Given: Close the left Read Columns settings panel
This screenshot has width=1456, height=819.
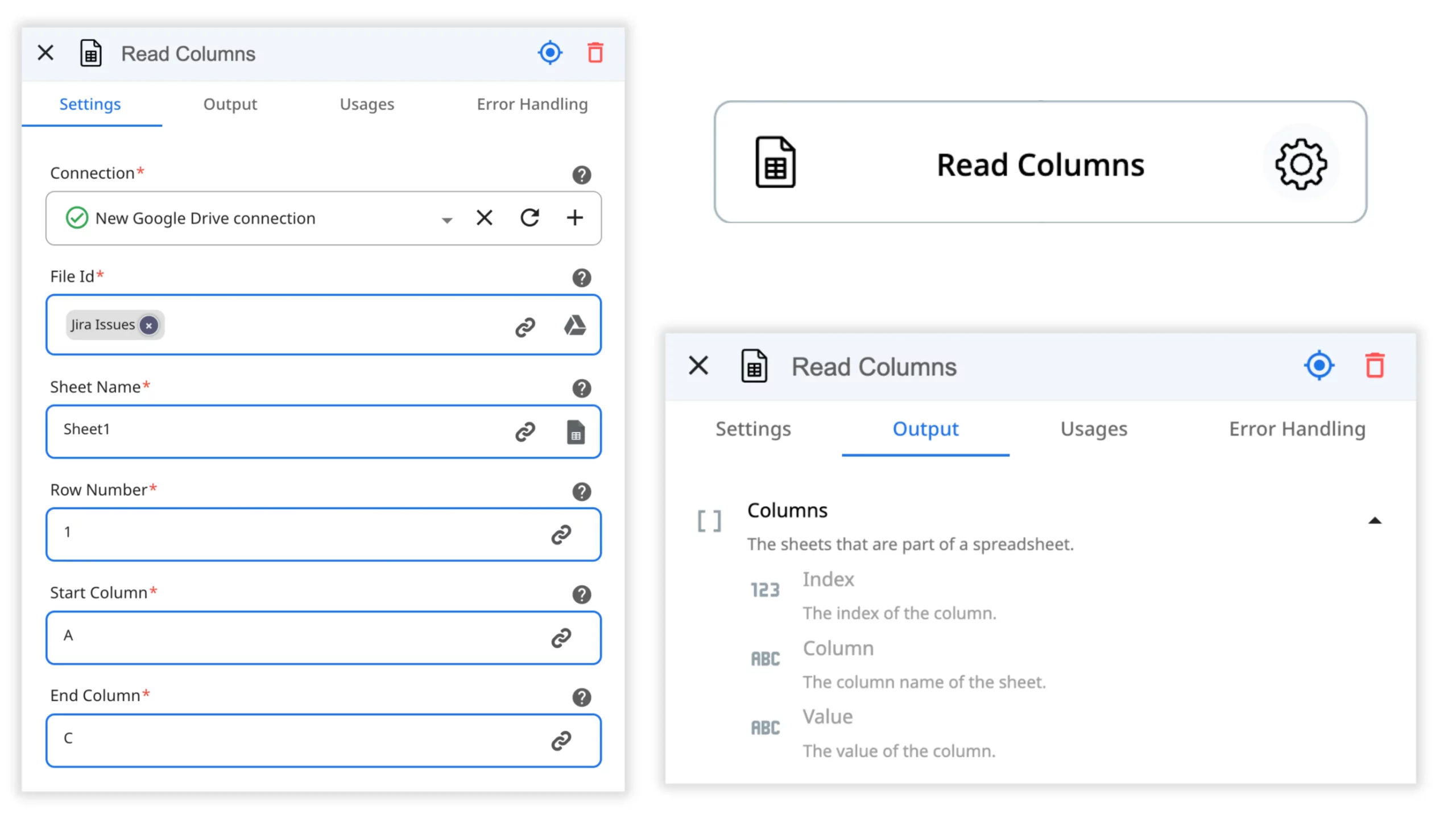Looking at the screenshot, I should point(45,53).
